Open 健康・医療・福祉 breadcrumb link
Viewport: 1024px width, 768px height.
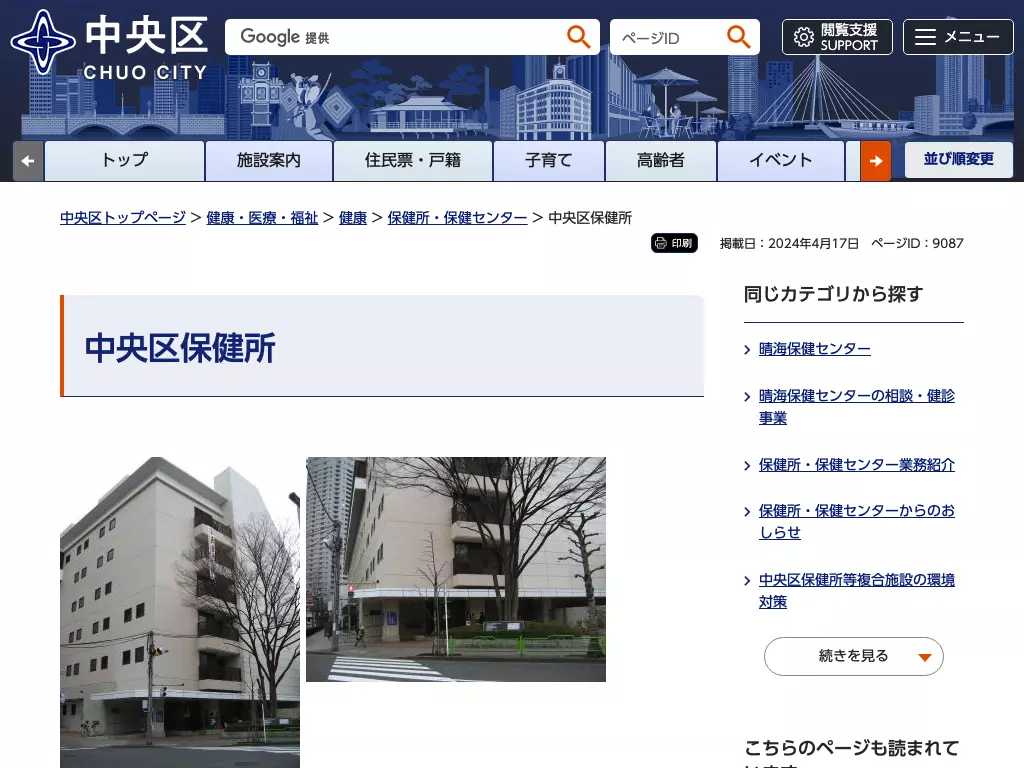pos(262,217)
